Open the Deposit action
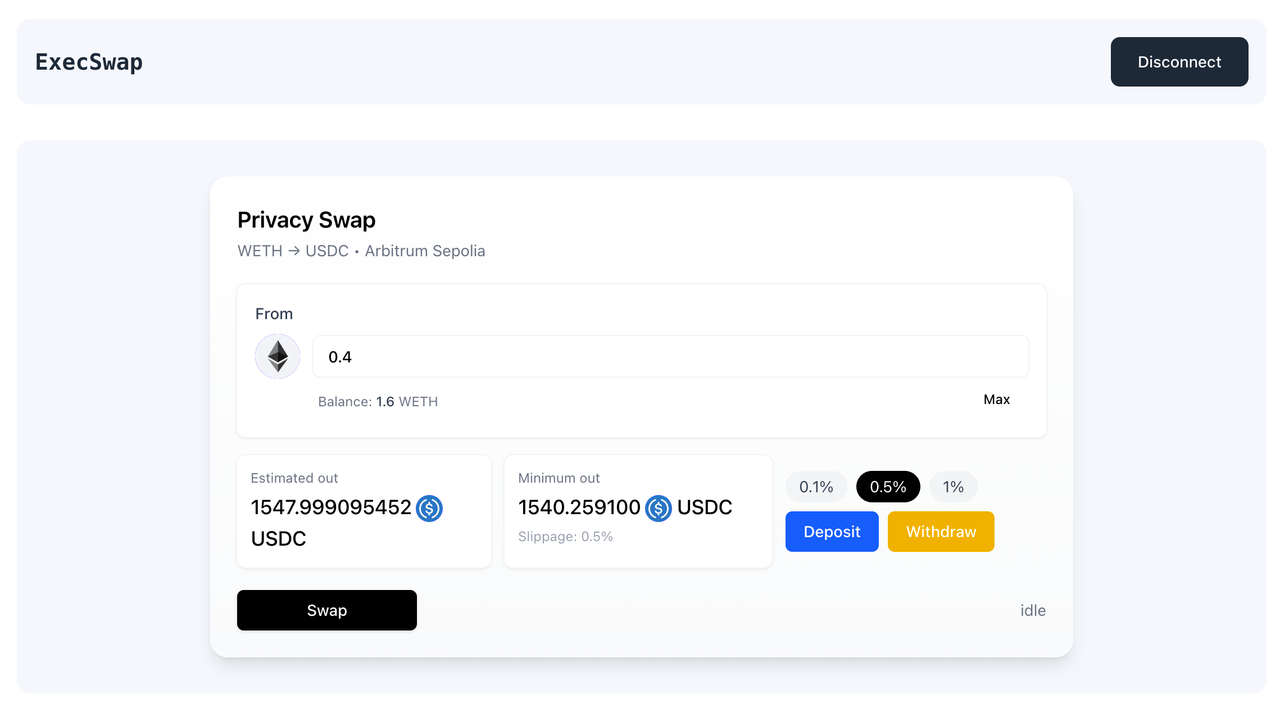This screenshot has height=717, width=1280. click(831, 531)
